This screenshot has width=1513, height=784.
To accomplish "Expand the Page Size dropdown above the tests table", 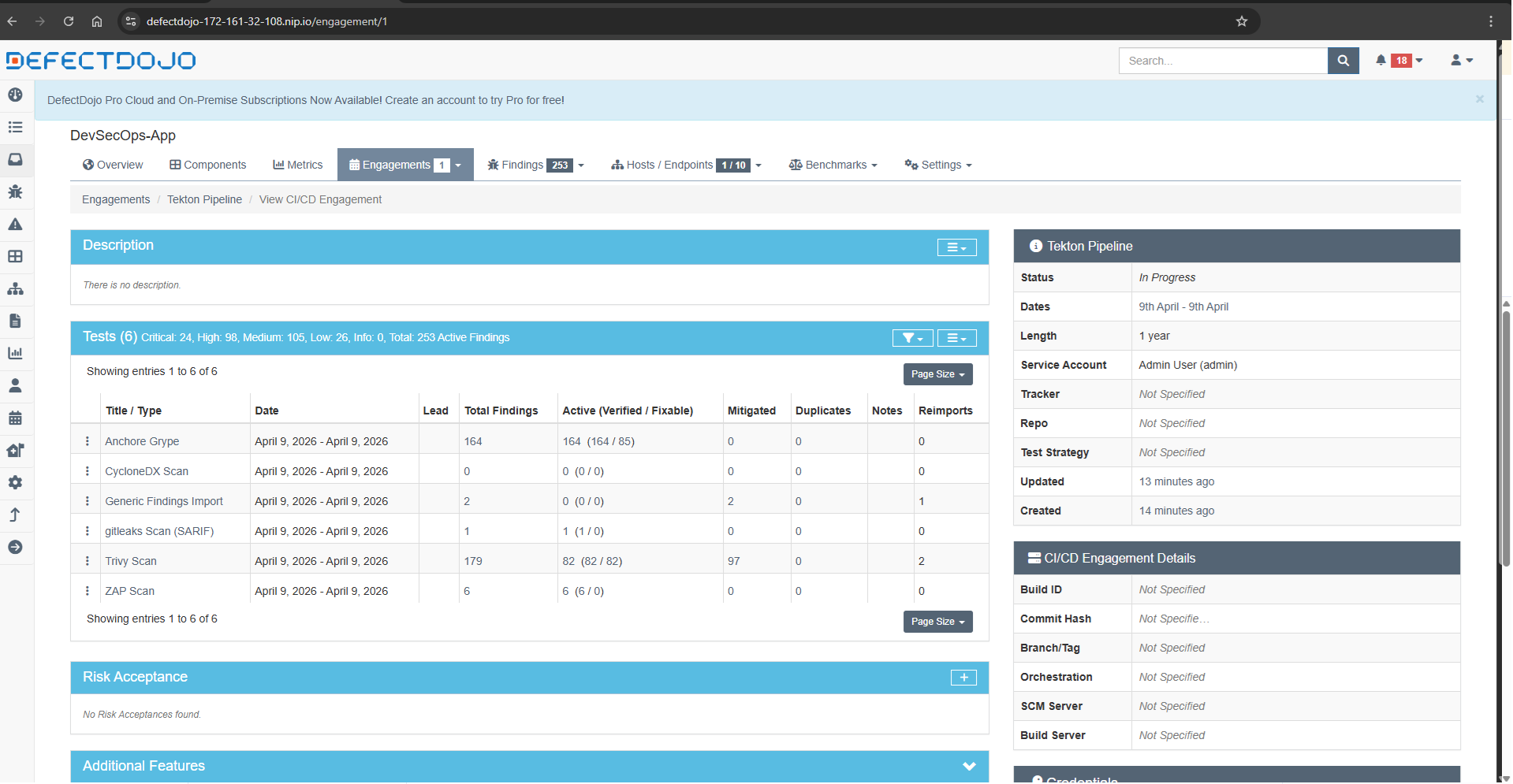I will pyautogui.click(x=937, y=373).
